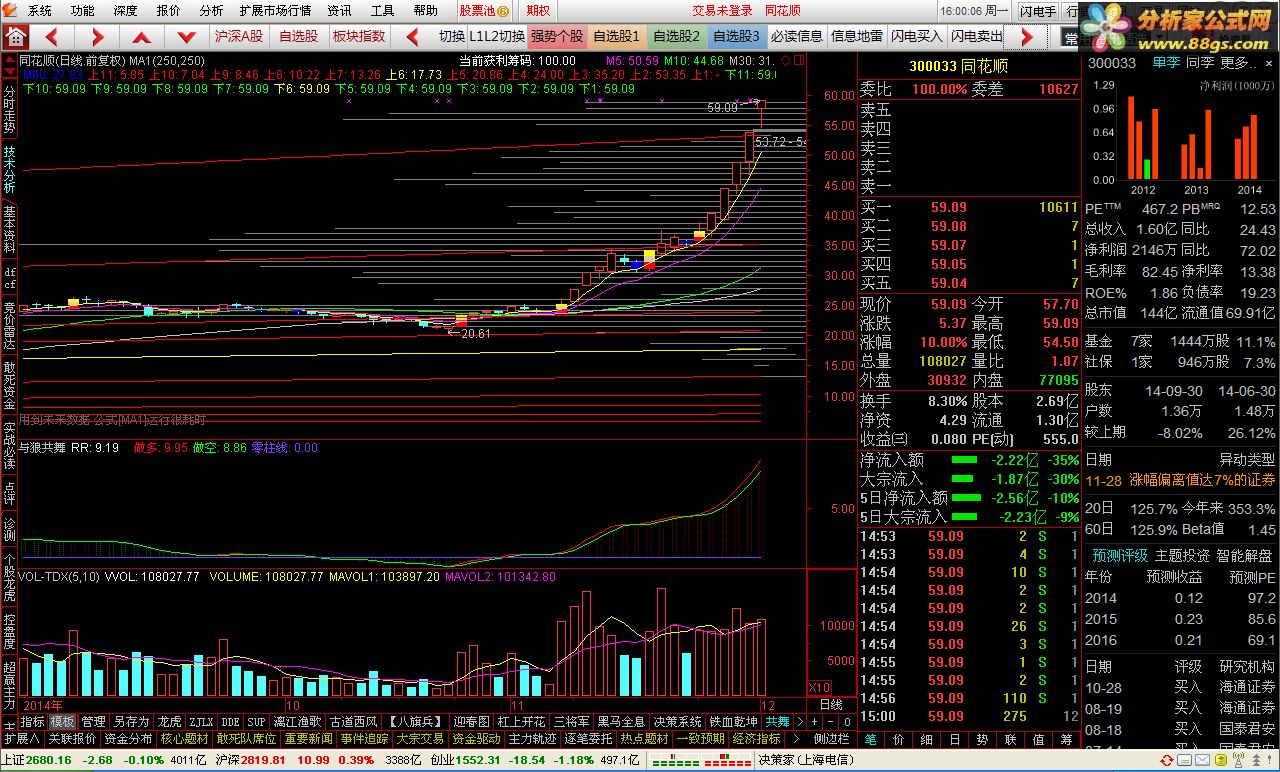Select the 模板 indicator tab
Screen dimensions: 1280x772
(62, 721)
